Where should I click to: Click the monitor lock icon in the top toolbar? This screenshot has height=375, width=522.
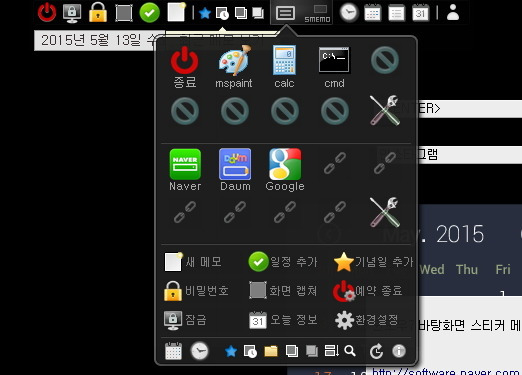click(x=72, y=13)
